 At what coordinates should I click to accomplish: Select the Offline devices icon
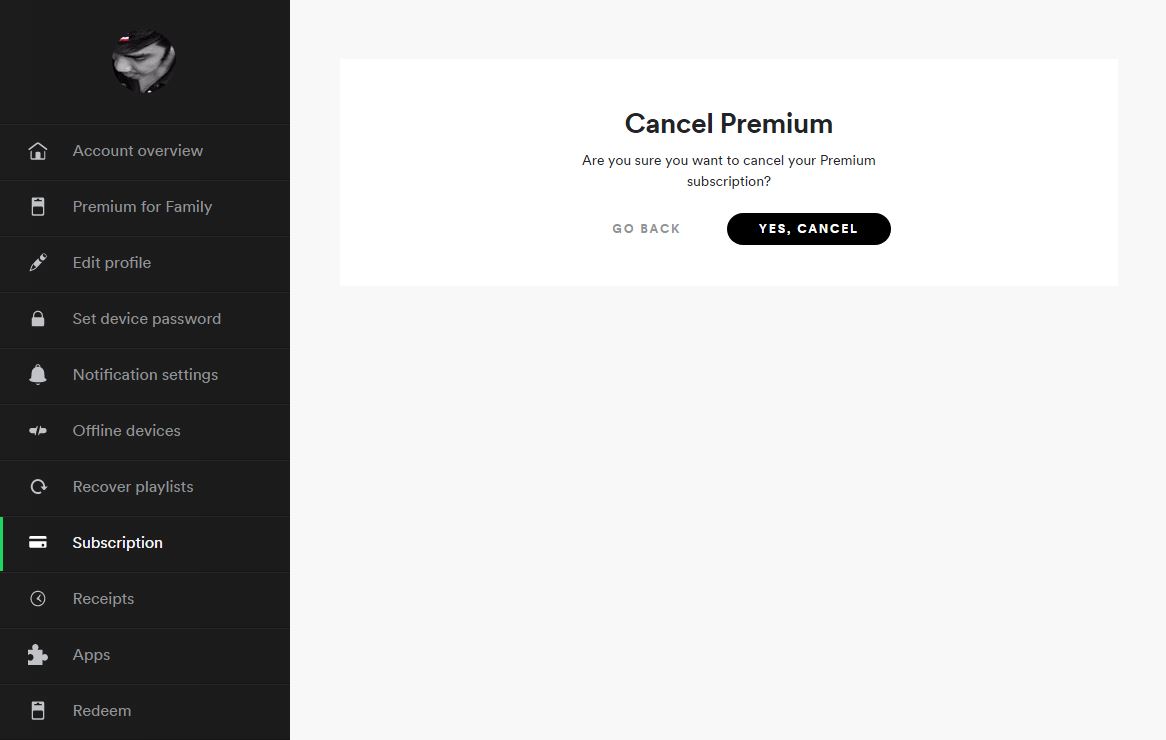point(38,430)
